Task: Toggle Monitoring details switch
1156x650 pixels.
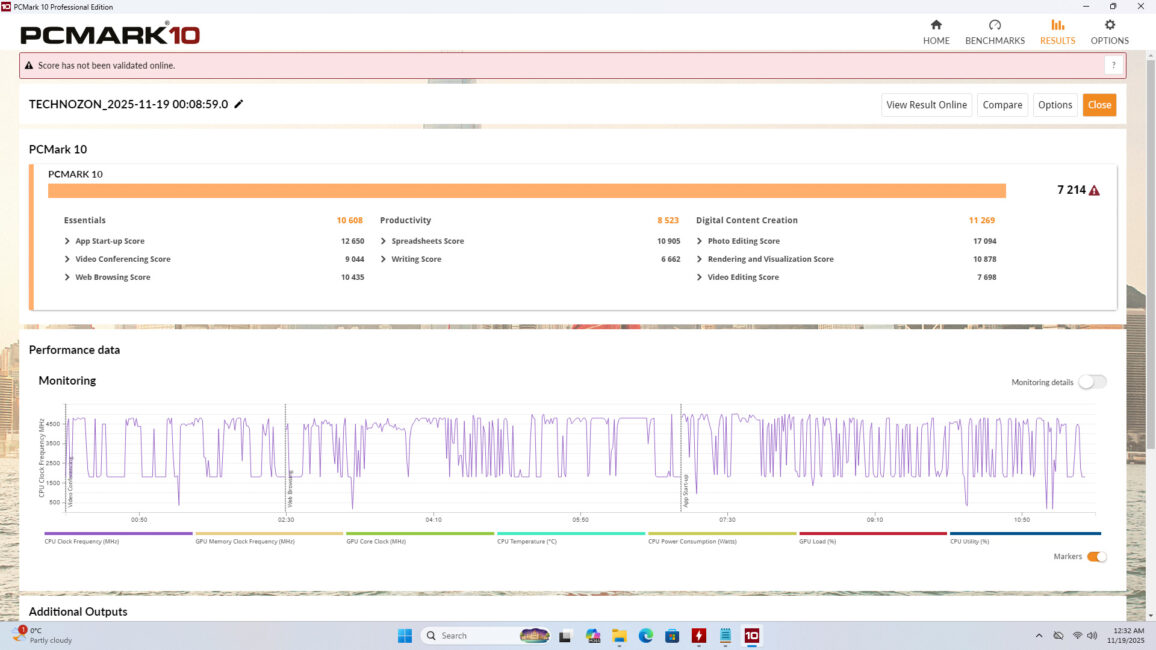Action: click(x=1092, y=382)
